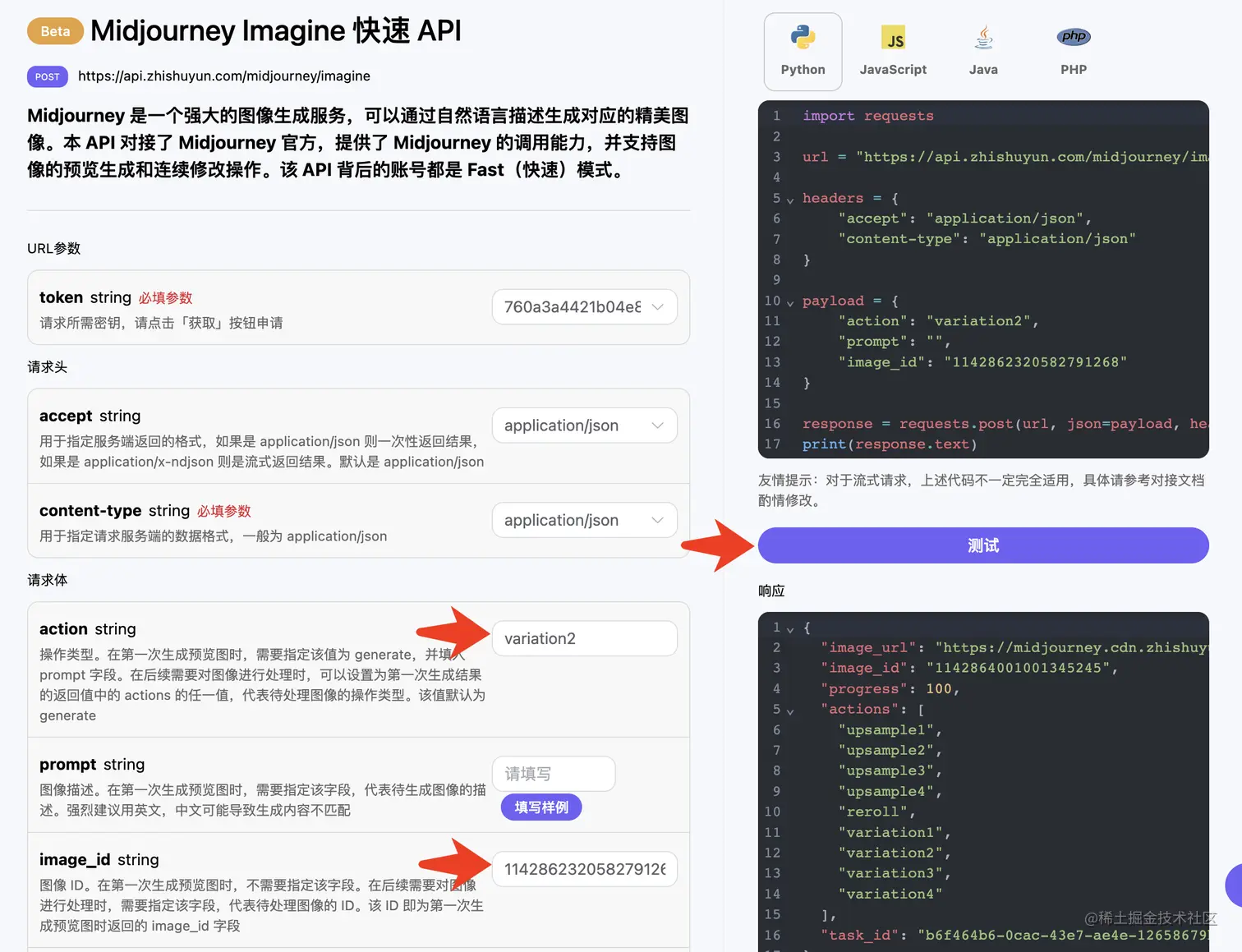Image resolution: width=1242 pixels, height=952 pixels.
Task: Open the content-type header dropdown
Action: coord(585,520)
